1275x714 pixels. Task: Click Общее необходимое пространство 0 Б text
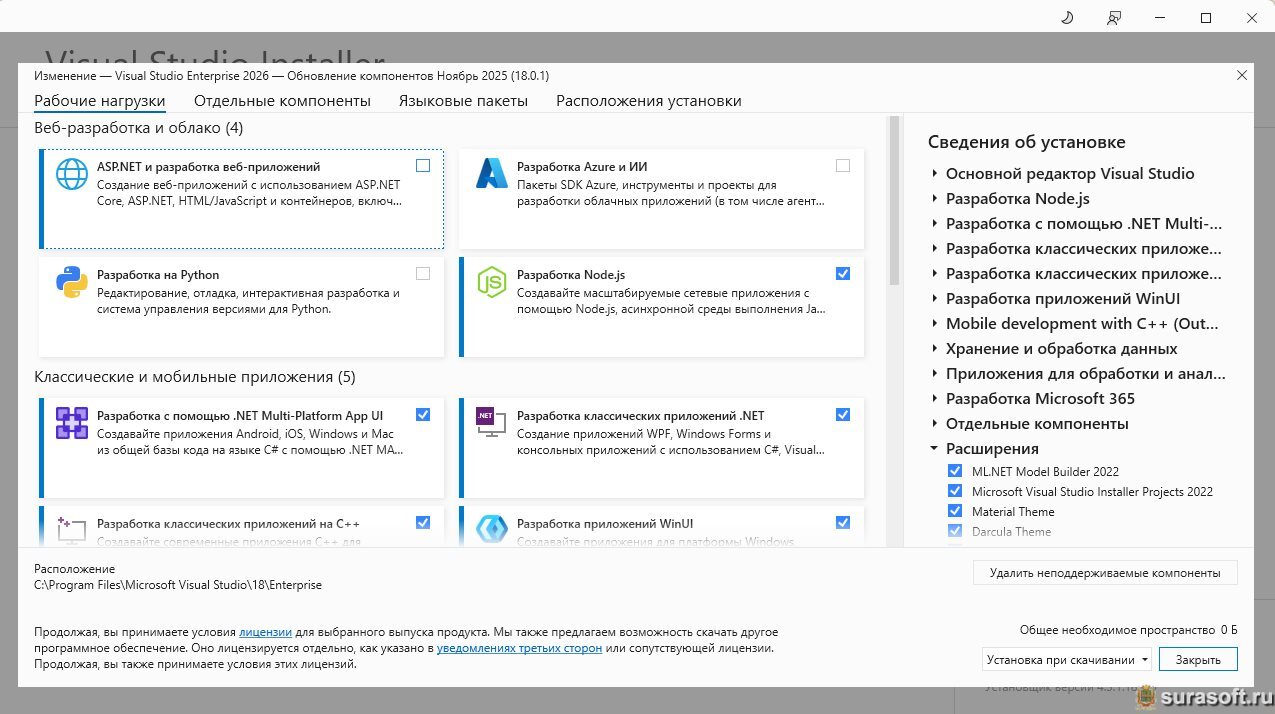coord(1129,630)
